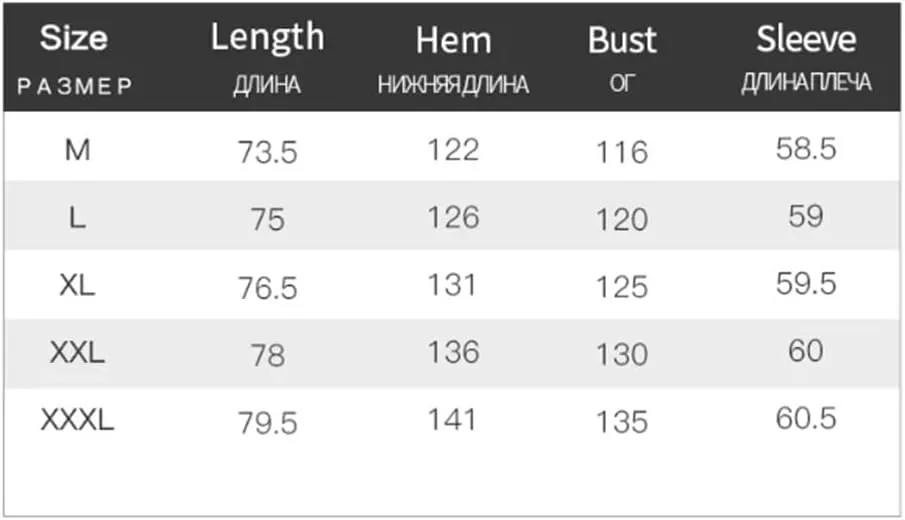
Task: Select the Bust column header
Action: coord(622,40)
